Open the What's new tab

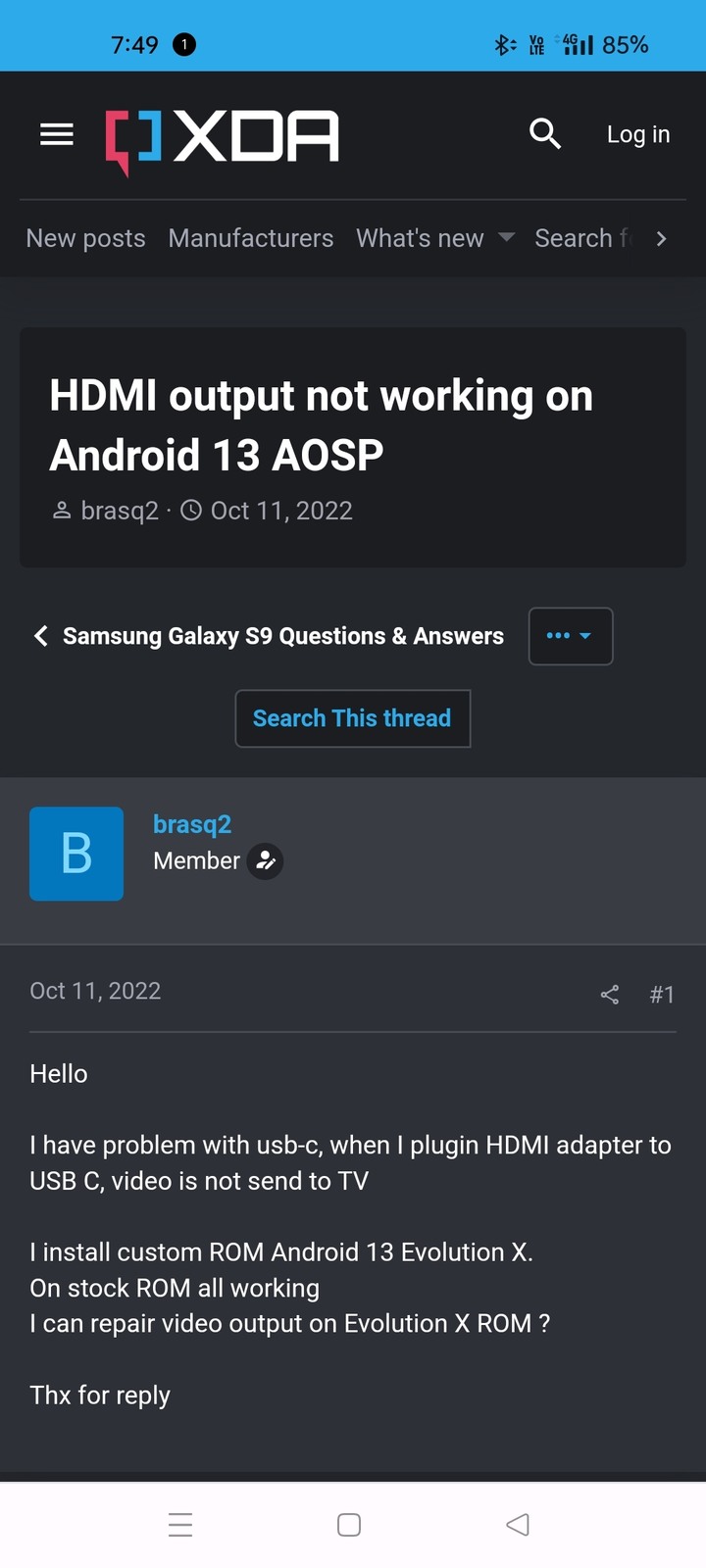[420, 238]
